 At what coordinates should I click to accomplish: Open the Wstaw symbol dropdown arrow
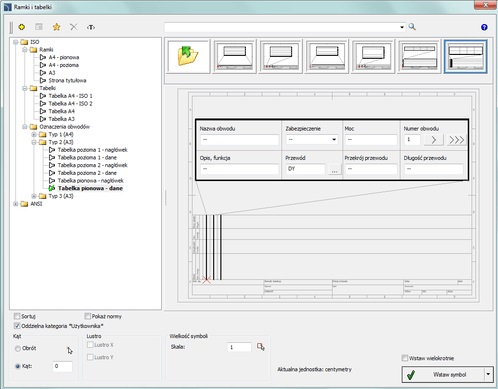pos(488,374)
